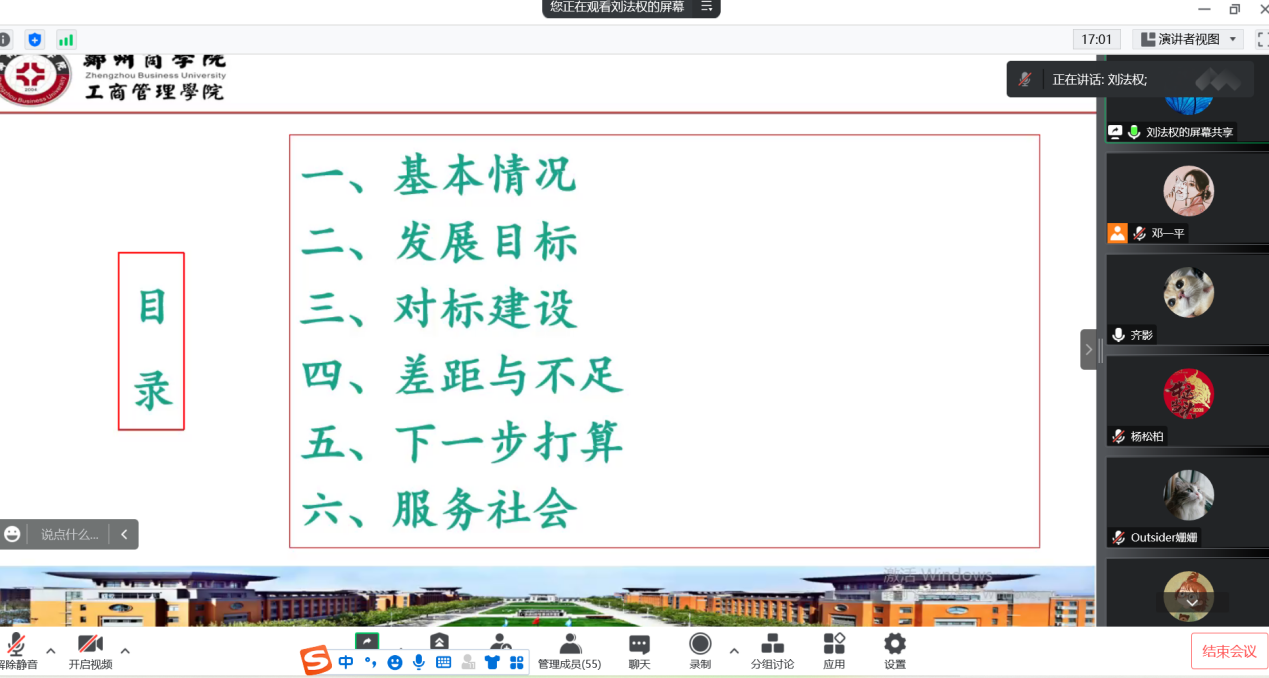1269x678 pixels.
Task: Open 分组讨论 breakout rooms
Action: click(772, 651)
